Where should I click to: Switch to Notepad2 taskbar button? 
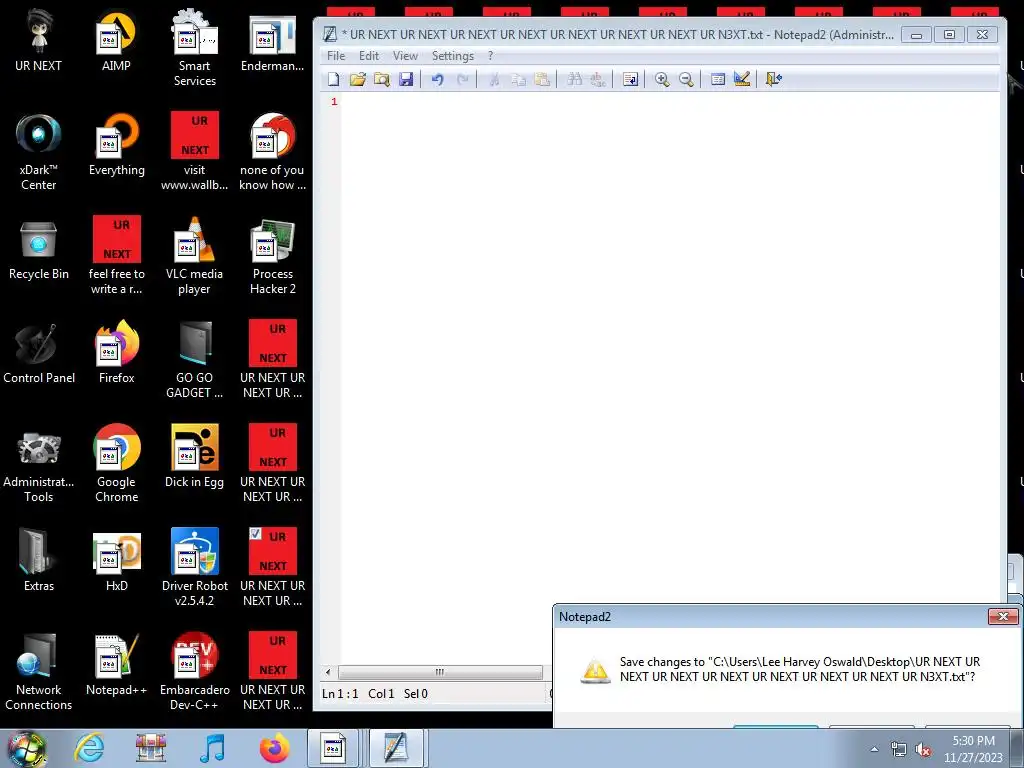coord(396,748)
